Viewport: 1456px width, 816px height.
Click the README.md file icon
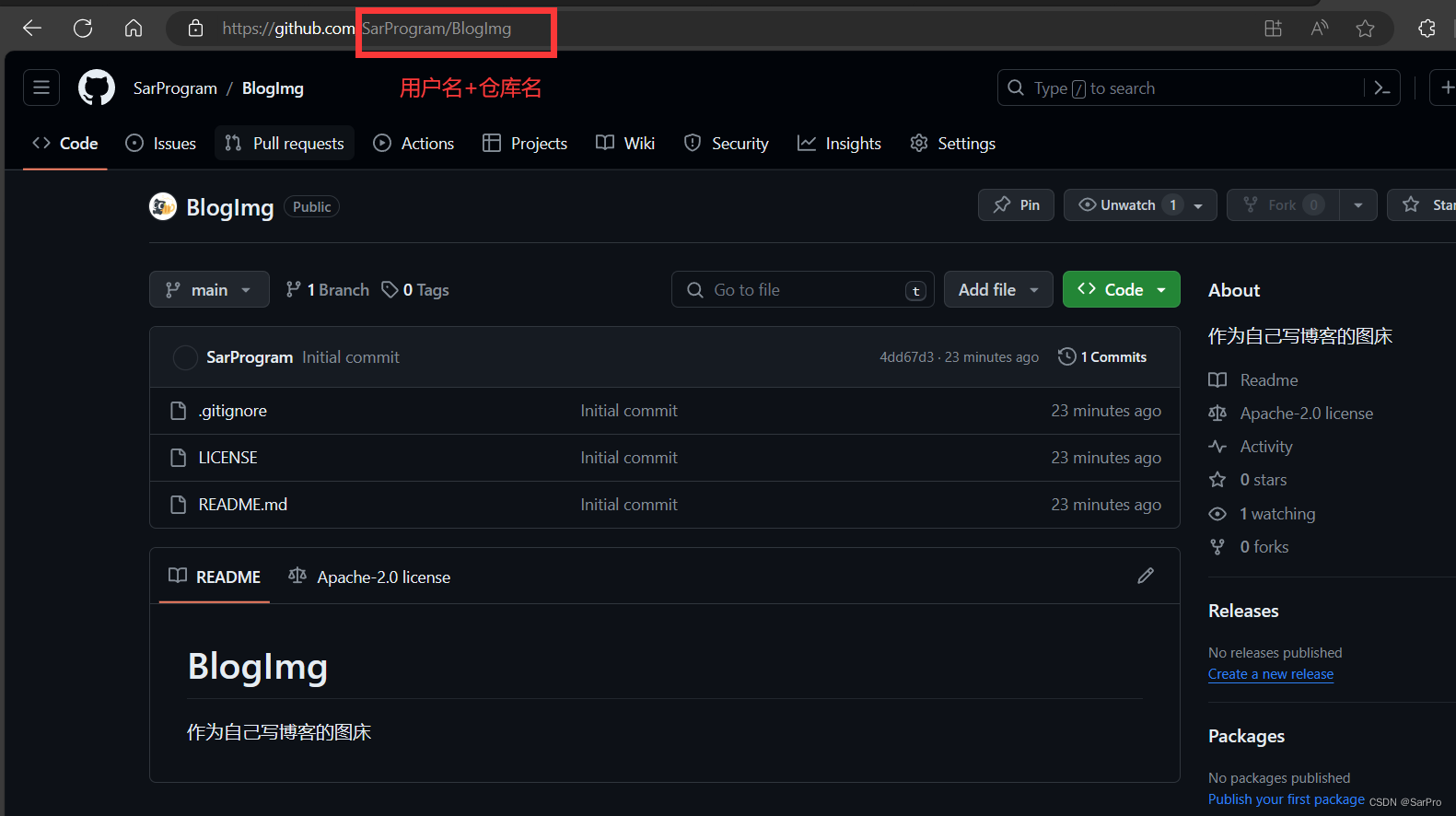coord(179,505)
